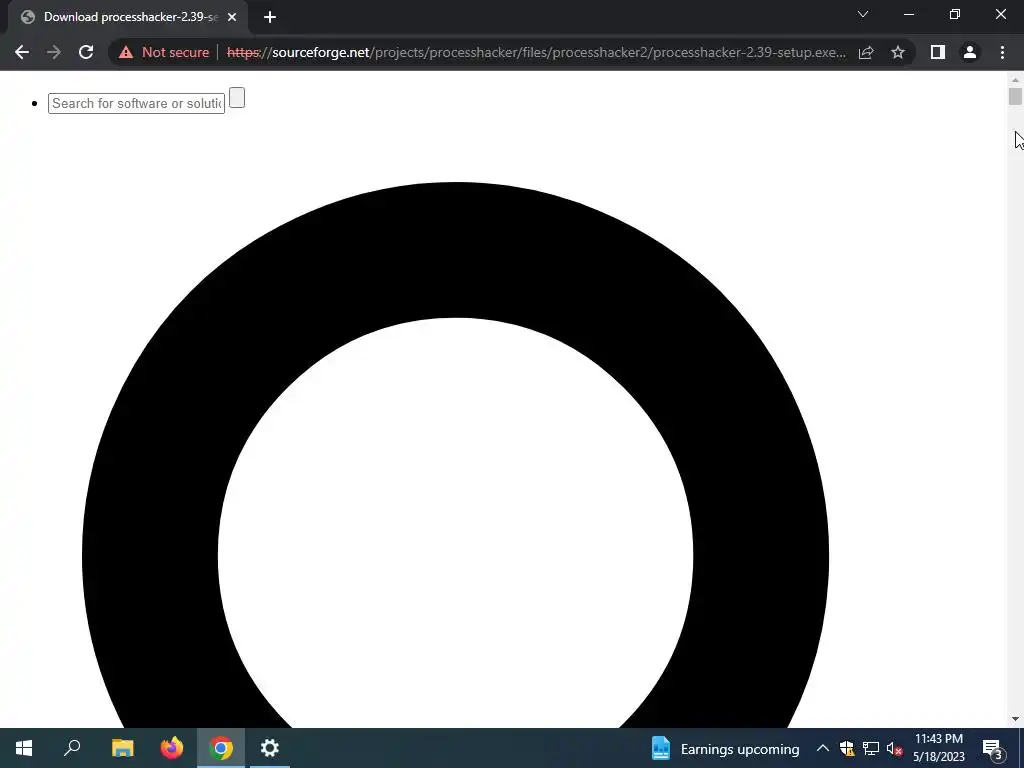Open the Not secure site warning

(164, 52)
